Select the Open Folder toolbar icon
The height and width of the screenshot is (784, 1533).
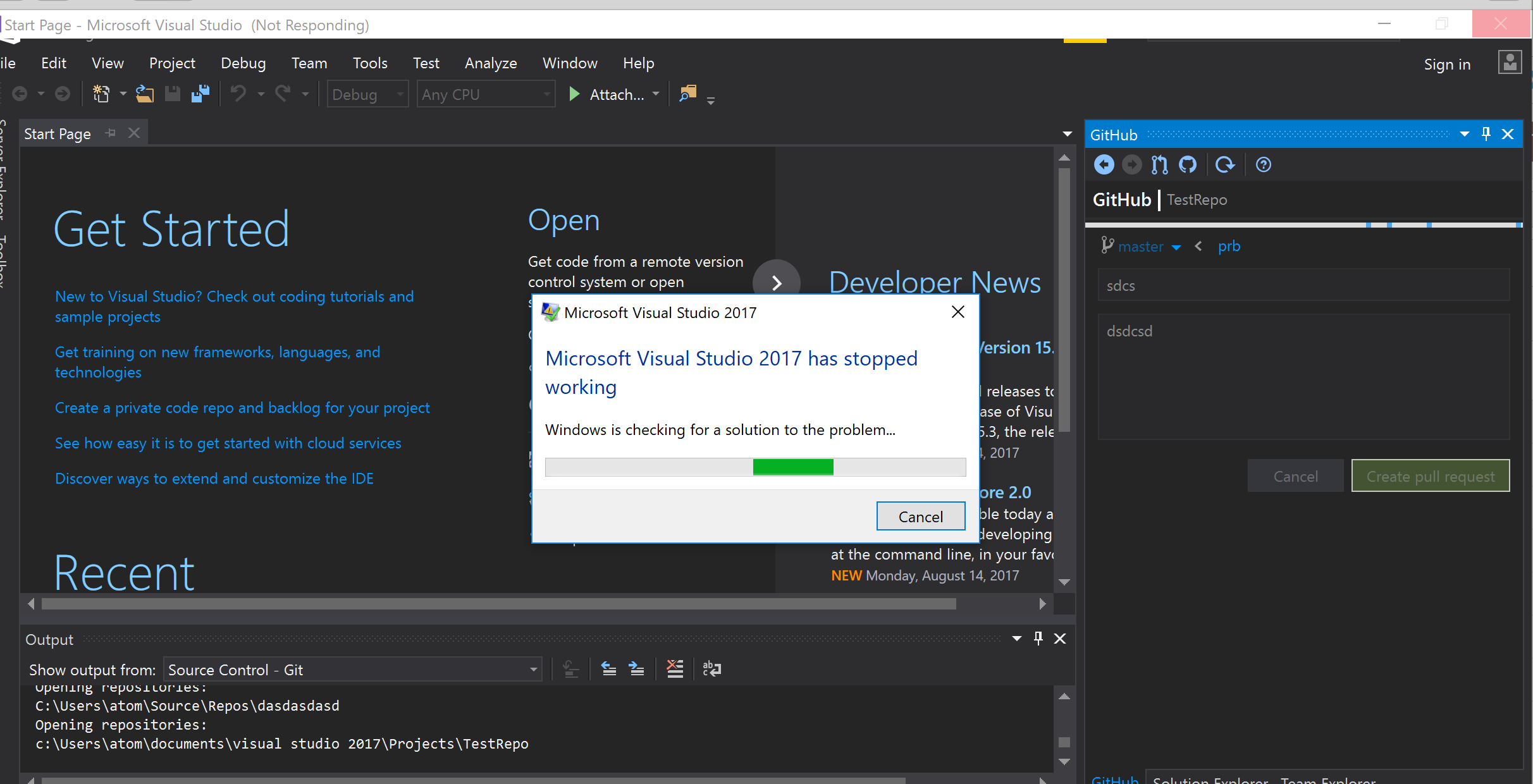(144, 94)
